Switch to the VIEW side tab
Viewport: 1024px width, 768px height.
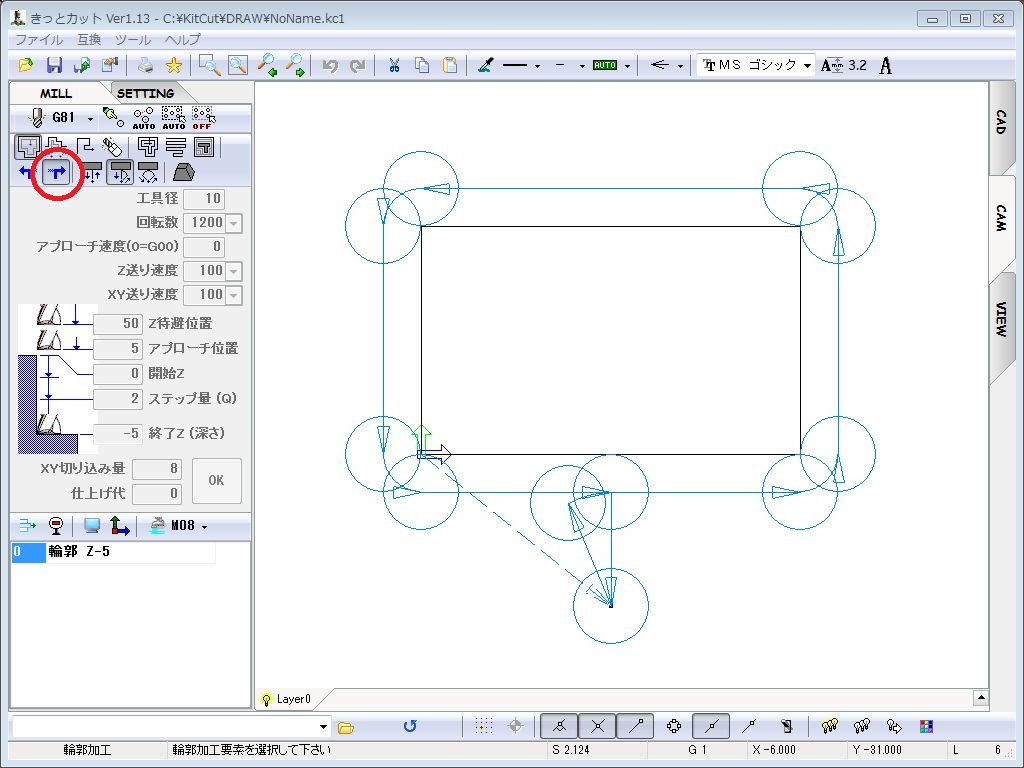[1001, 319]
